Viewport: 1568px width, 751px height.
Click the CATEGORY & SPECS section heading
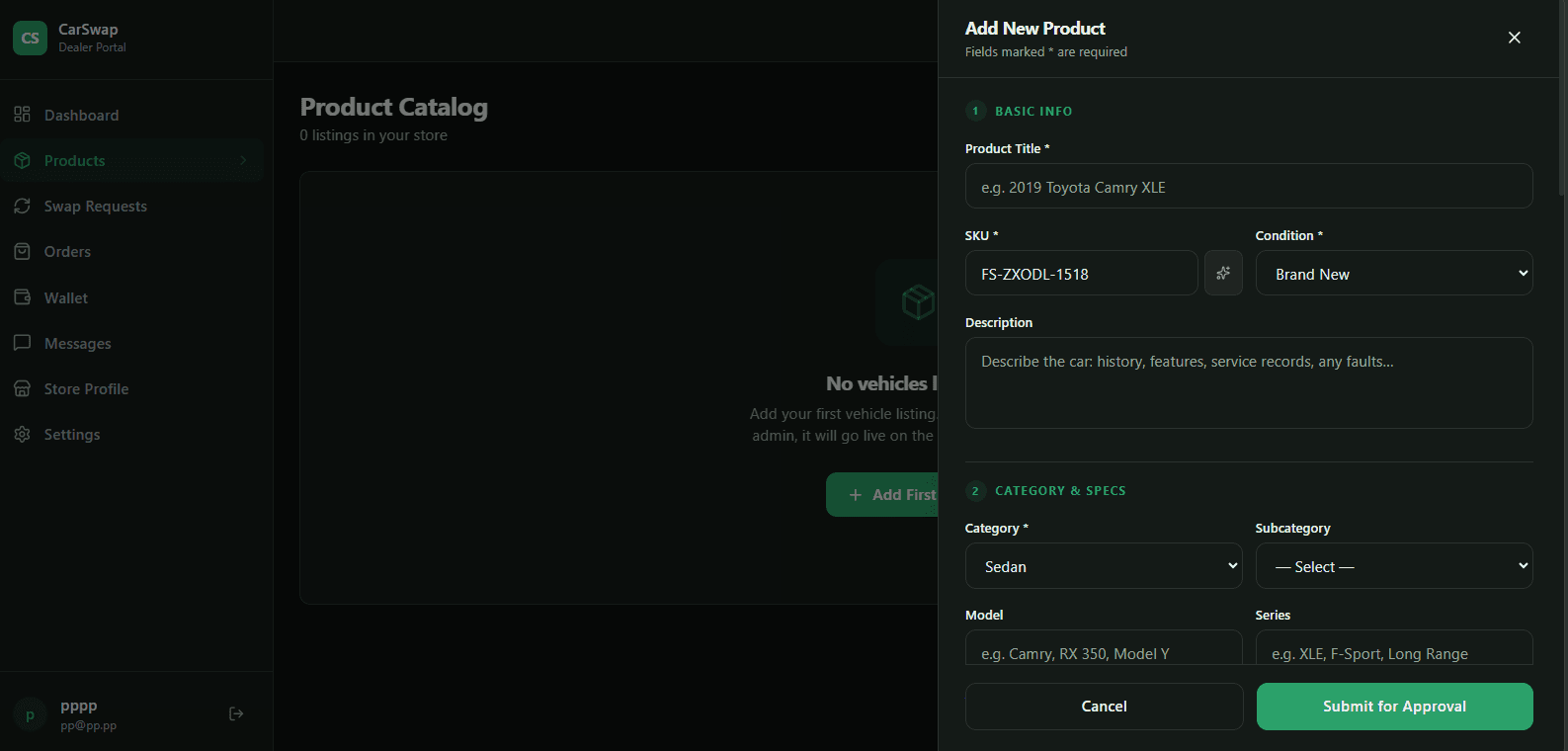pyautogui.click(x=1060, y=491)
